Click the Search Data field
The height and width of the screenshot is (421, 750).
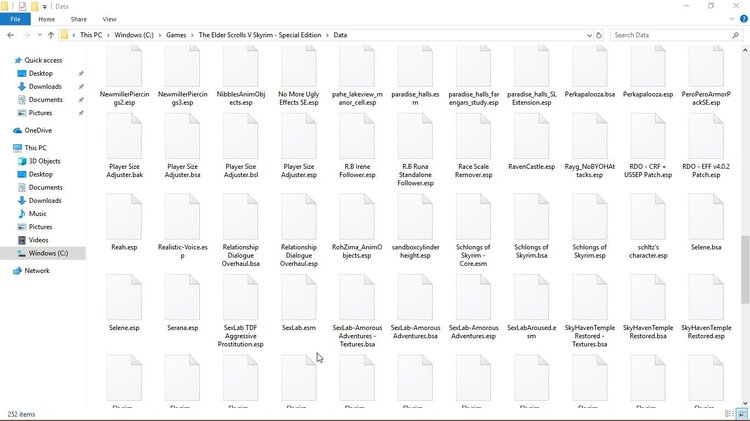point(677,35)
